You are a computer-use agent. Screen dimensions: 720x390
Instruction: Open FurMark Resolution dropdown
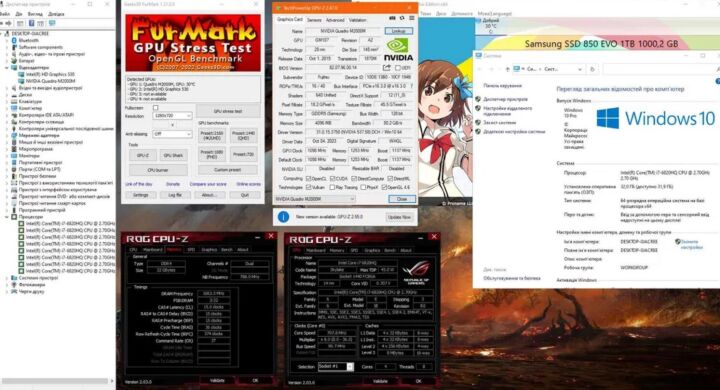(172, 116)
